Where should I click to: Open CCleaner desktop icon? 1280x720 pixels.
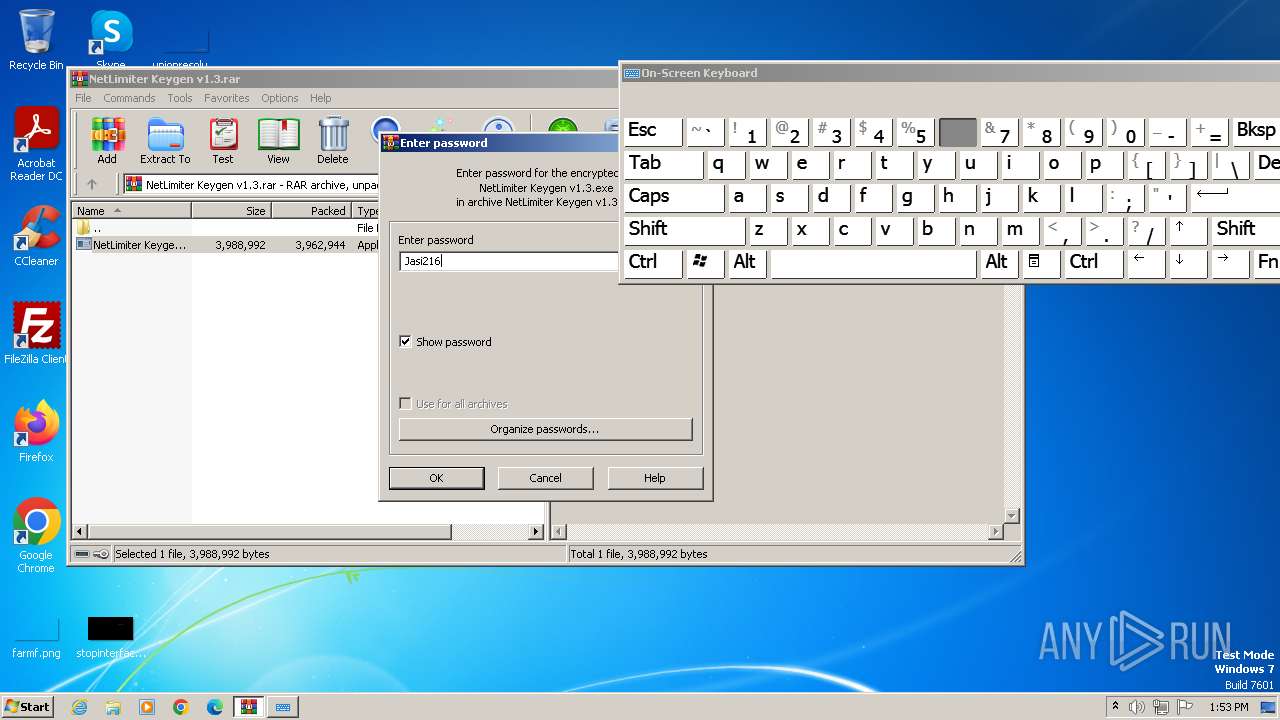click(x=36, y=236)
